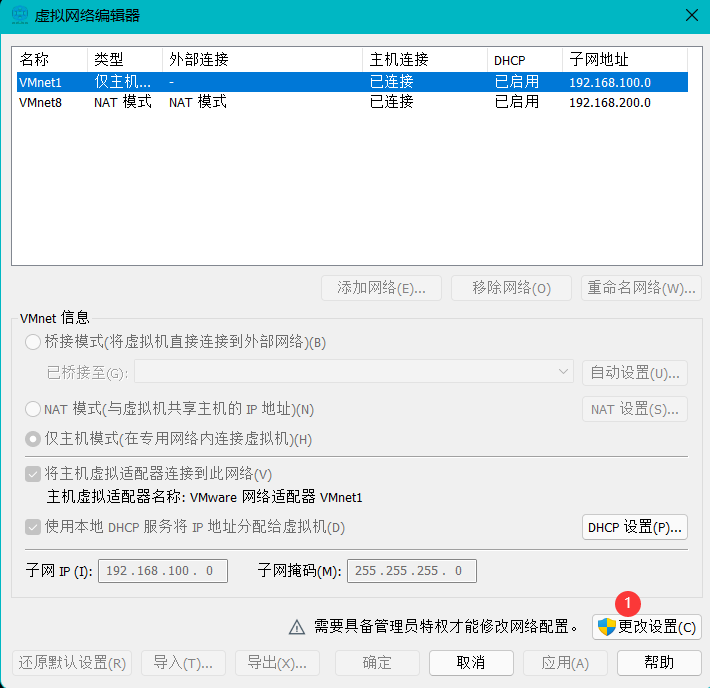Click 还原默认设置(R) button
Image resolution: width=710 pixels, height=688 pixels.
72,663
